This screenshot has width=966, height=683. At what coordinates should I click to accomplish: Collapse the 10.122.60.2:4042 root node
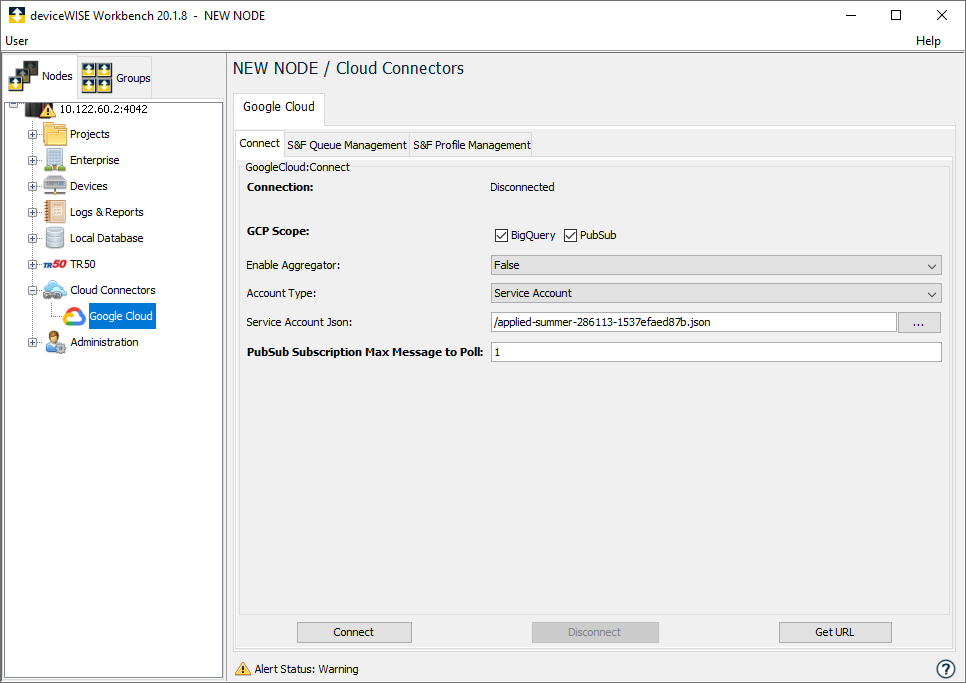[14, 105]
